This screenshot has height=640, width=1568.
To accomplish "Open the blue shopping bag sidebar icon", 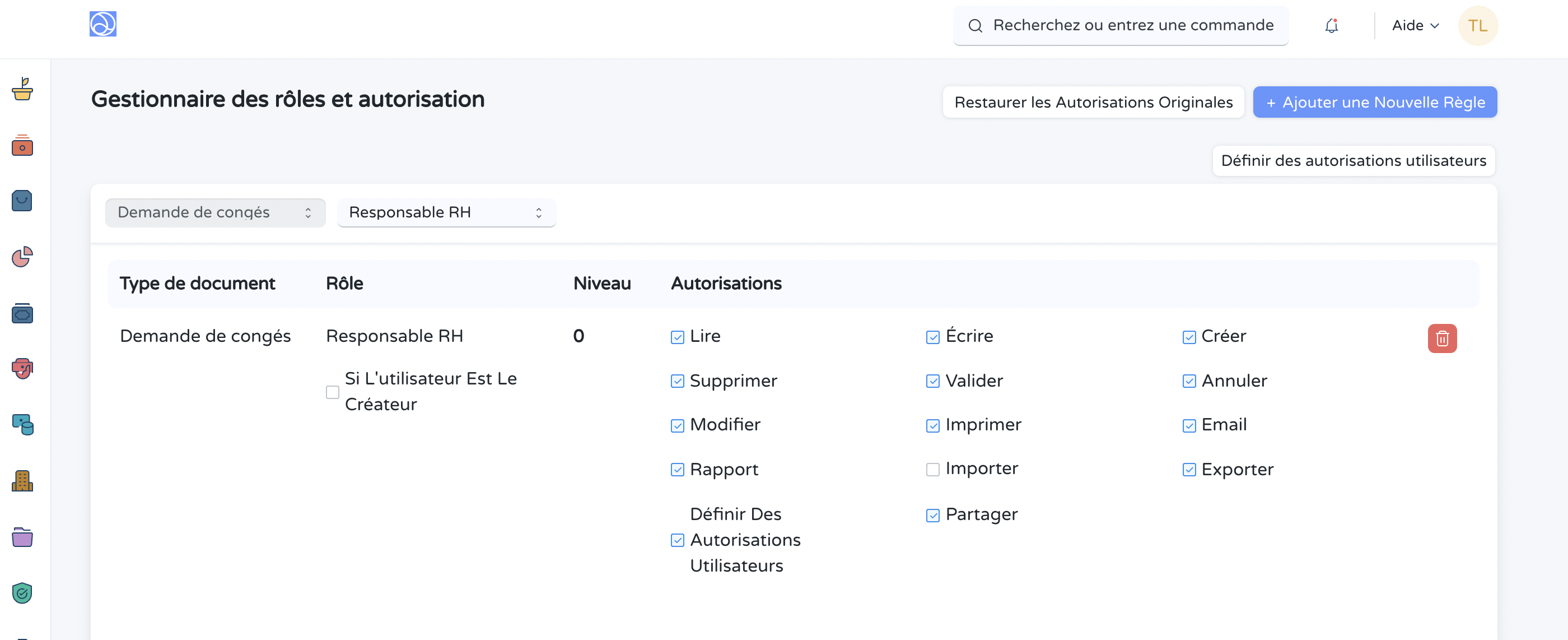I will 22,201.
